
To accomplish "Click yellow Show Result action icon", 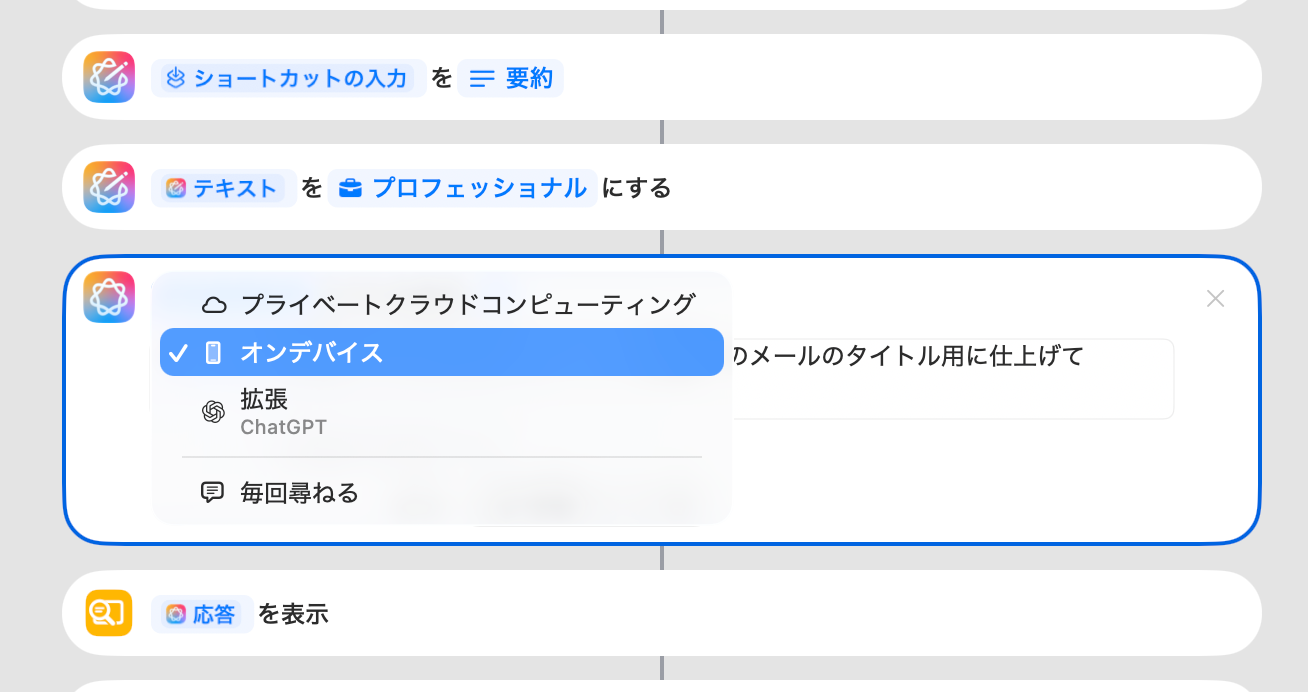I will click(109, 613).
